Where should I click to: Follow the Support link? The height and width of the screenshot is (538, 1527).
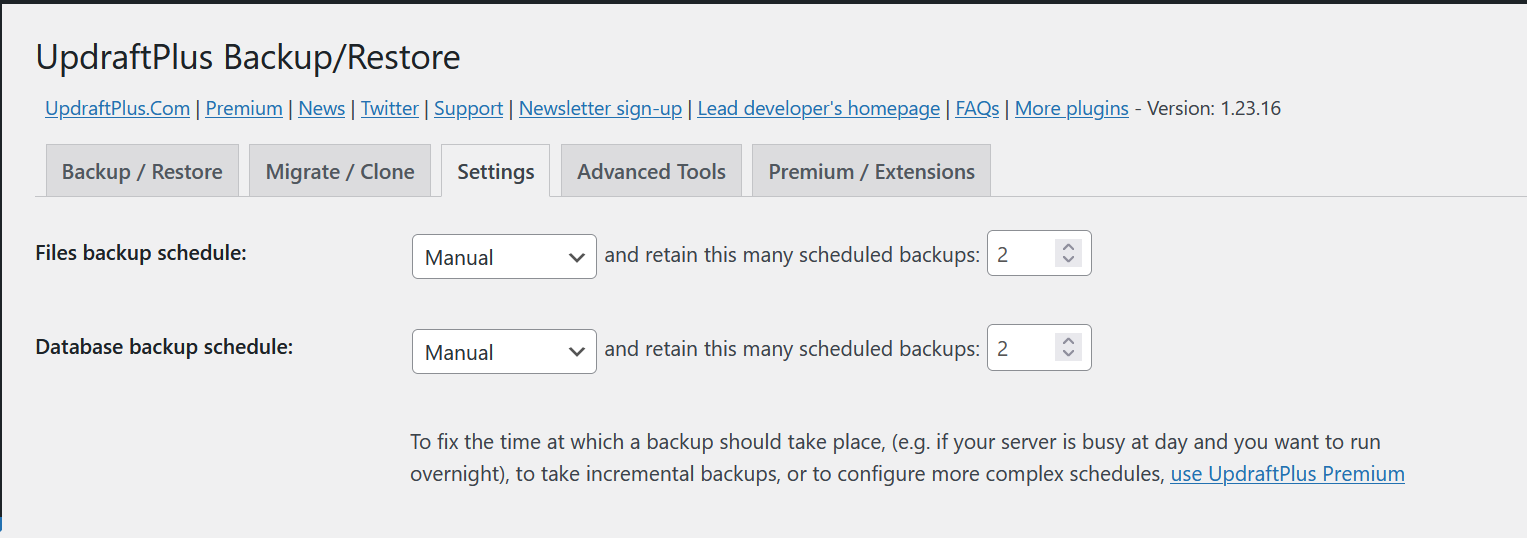468,108
